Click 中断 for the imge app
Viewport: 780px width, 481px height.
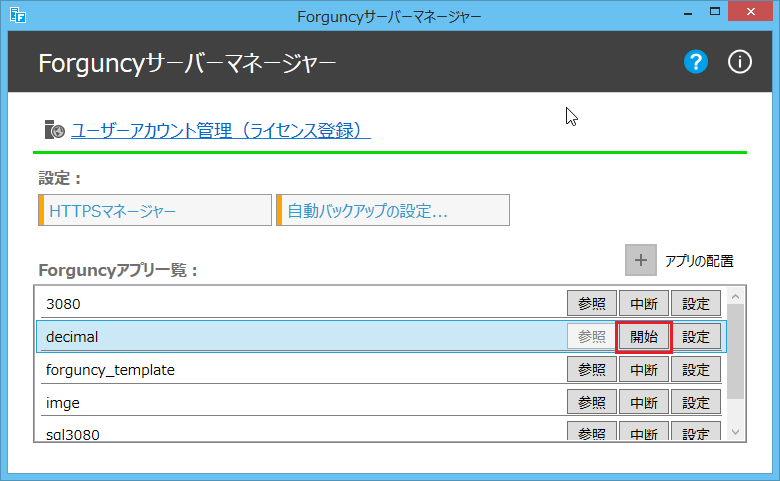[644, 402]
